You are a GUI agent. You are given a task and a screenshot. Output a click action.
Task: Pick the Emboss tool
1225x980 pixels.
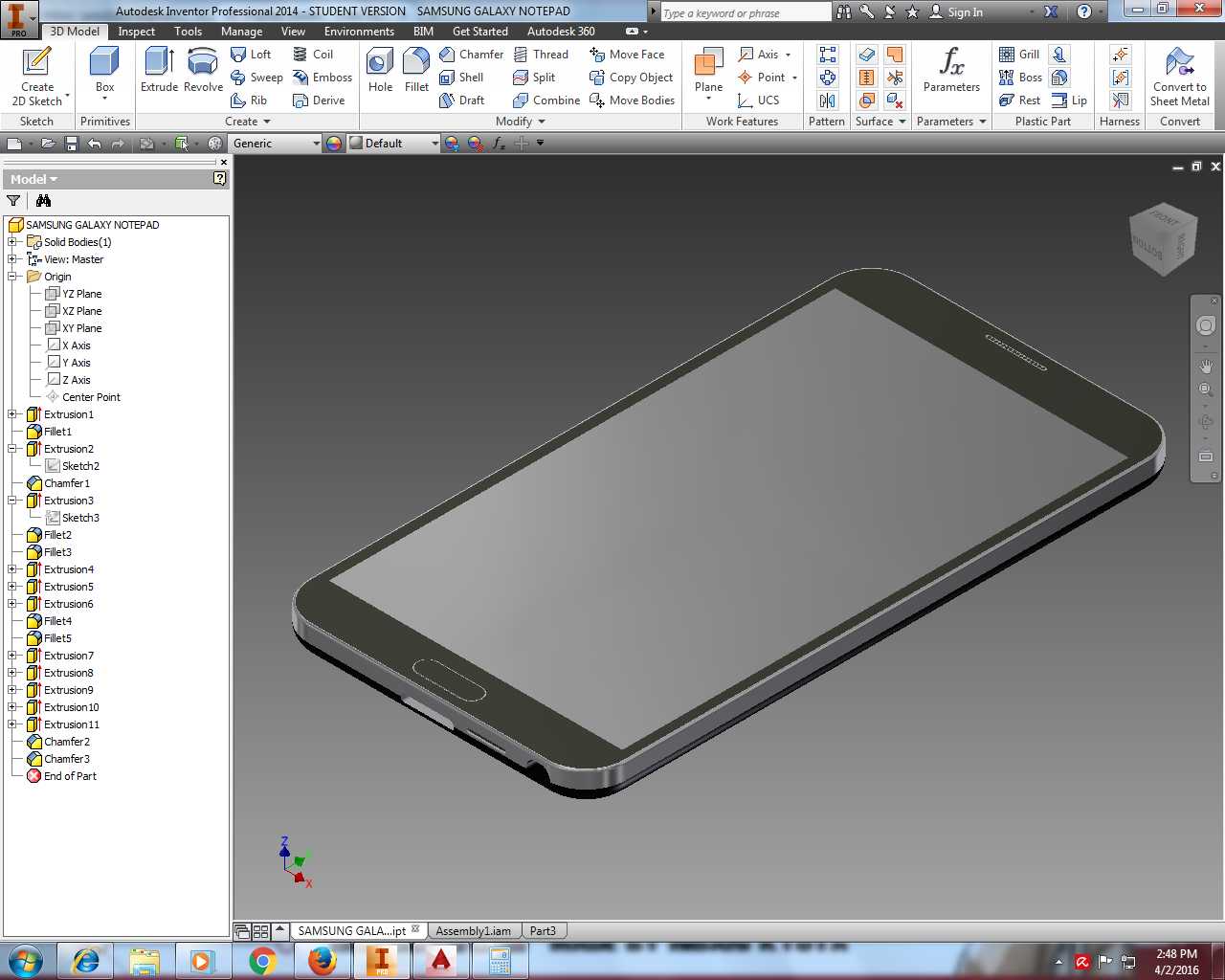pyautogui.click(x=323, y=78)
